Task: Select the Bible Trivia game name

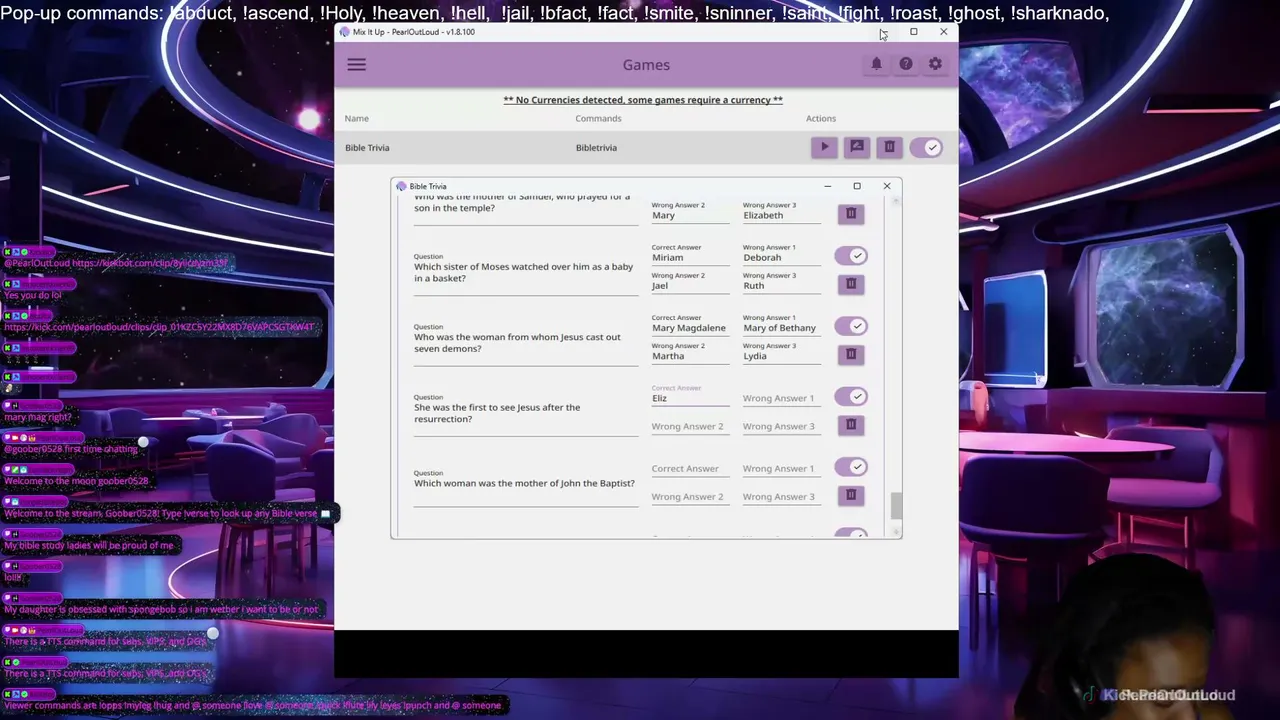Action: coord(367,148)
